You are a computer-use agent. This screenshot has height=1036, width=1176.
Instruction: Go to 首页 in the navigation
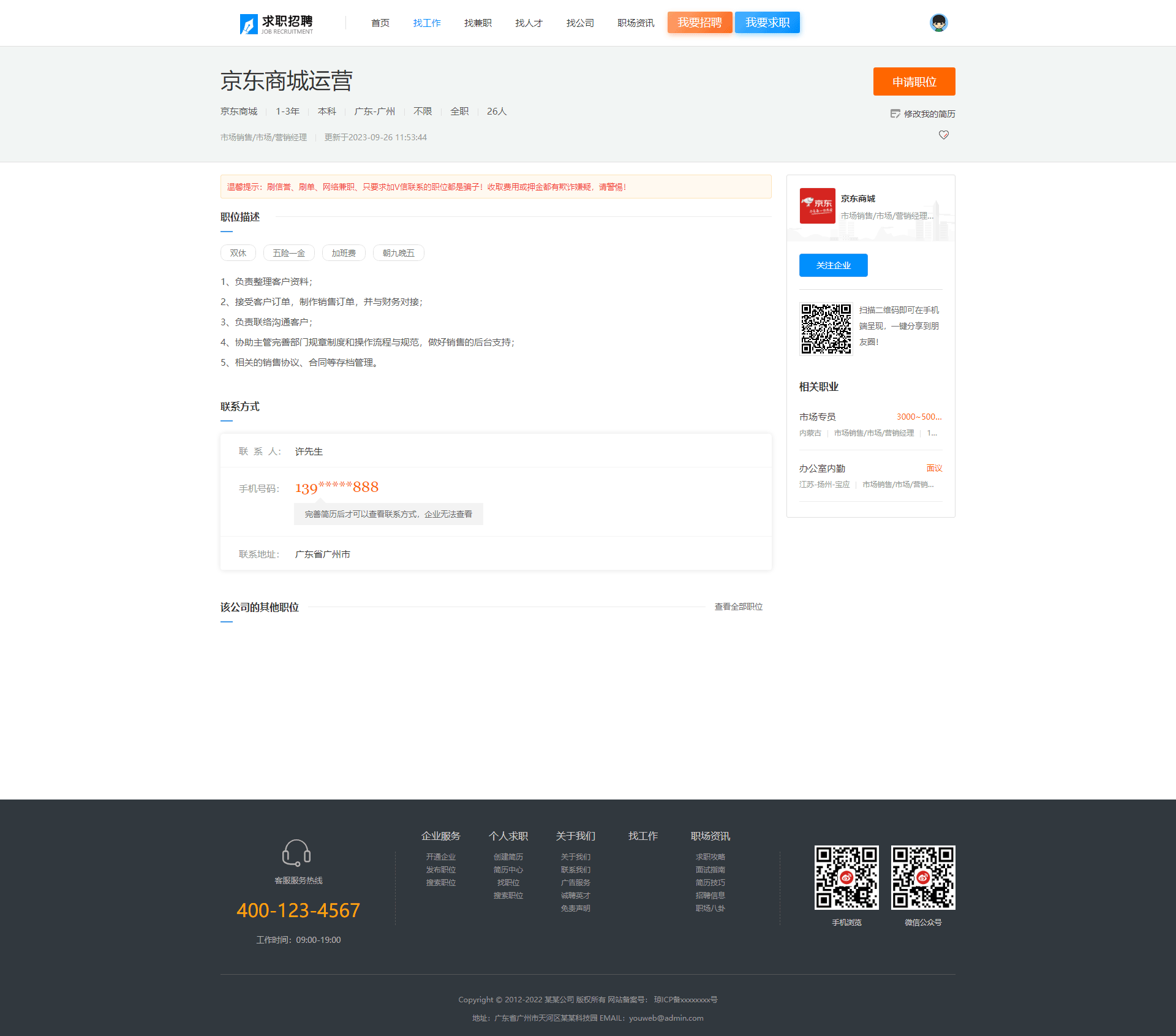[x=380, y=23]
